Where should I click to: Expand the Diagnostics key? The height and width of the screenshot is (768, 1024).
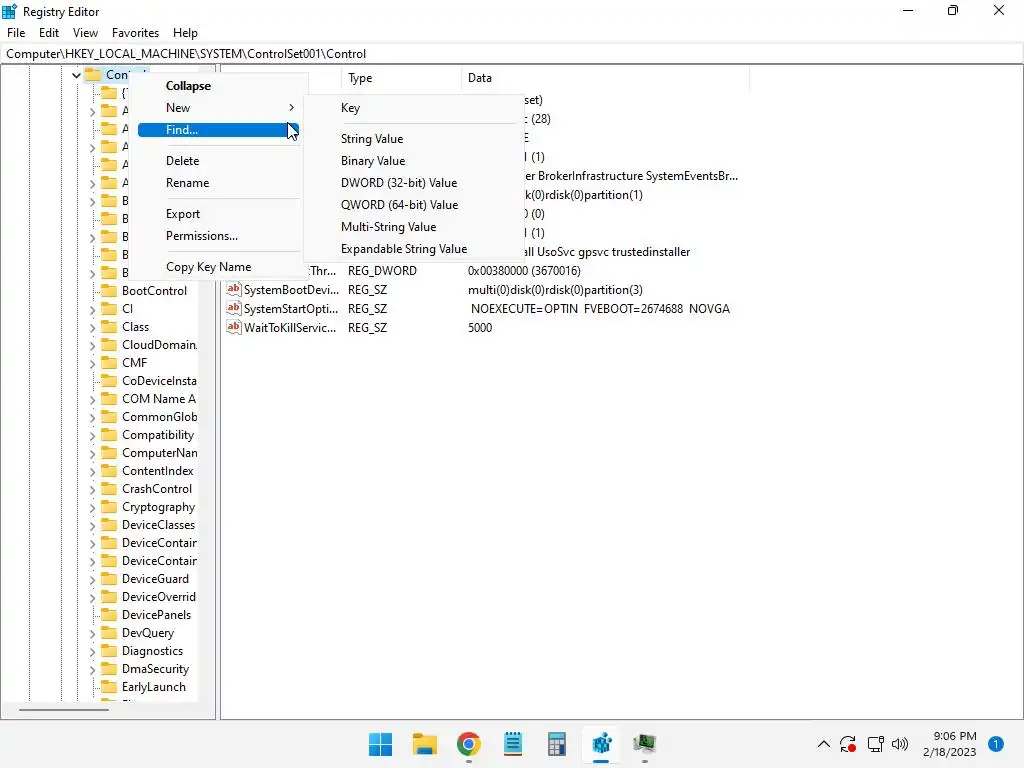92,652
